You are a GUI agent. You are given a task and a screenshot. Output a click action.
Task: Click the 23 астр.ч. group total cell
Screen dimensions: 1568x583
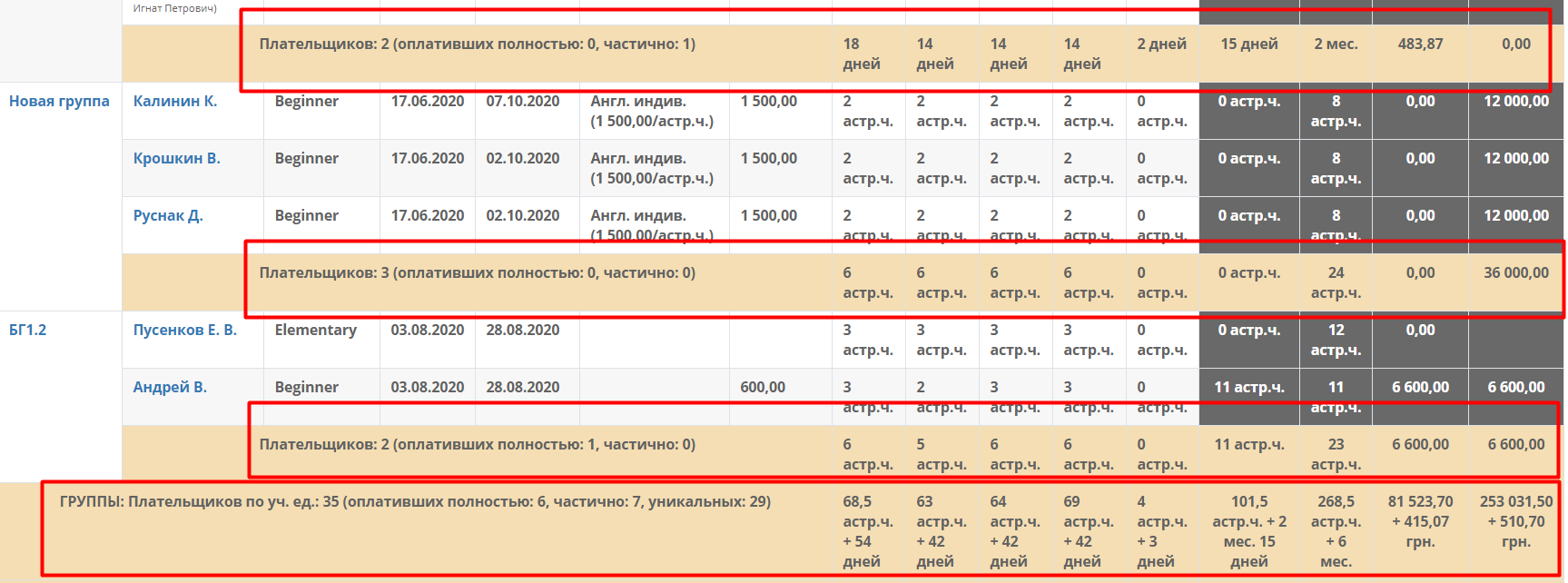click(1336, 454)
